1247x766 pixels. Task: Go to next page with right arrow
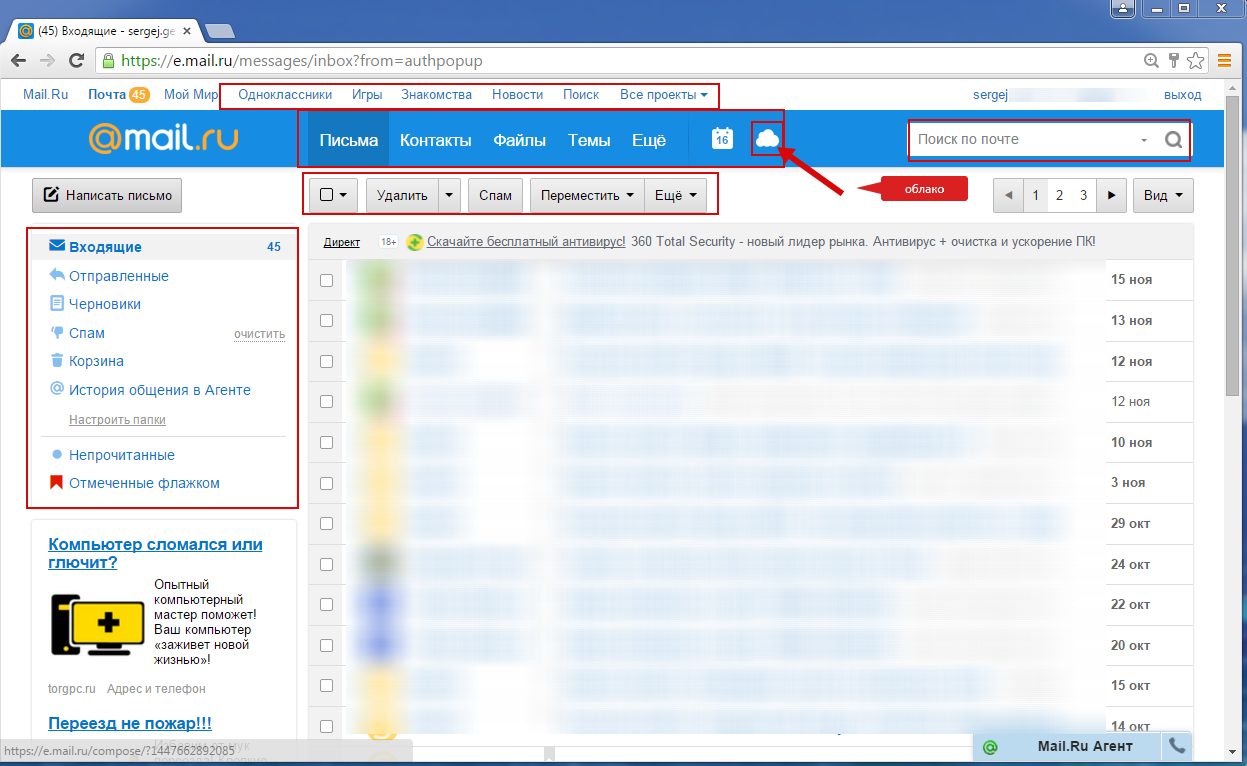click(x=1111, y=196)
